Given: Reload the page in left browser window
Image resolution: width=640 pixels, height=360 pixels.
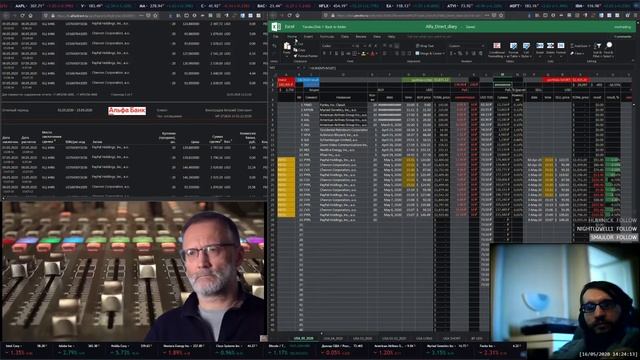Looking at the screenshot, I should click(x=22, y=15).
